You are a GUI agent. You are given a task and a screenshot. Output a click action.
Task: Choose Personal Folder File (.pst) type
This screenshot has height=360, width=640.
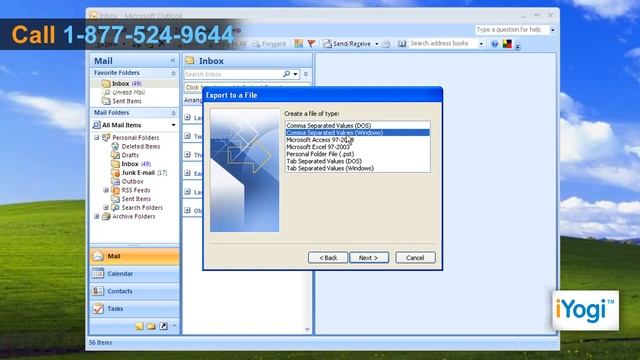point(358,154)
